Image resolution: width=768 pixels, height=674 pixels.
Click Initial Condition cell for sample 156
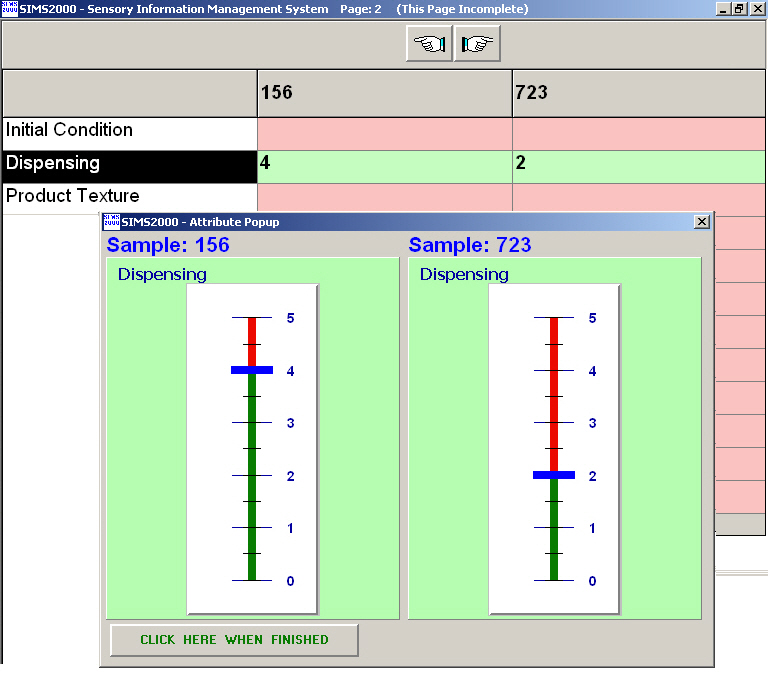tap(384, 131)
